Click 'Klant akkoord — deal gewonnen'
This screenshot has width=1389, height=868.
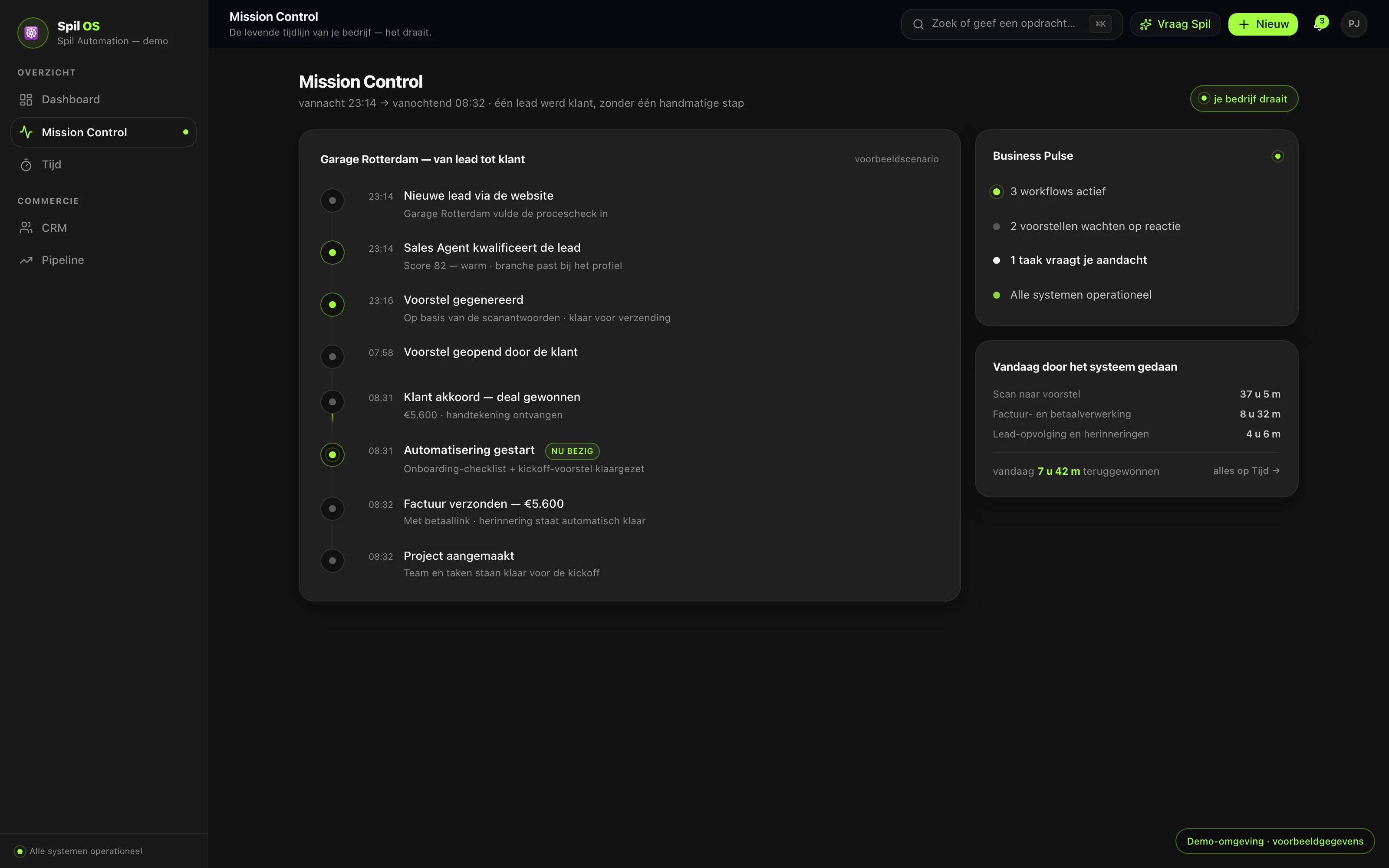click(492, 397)
